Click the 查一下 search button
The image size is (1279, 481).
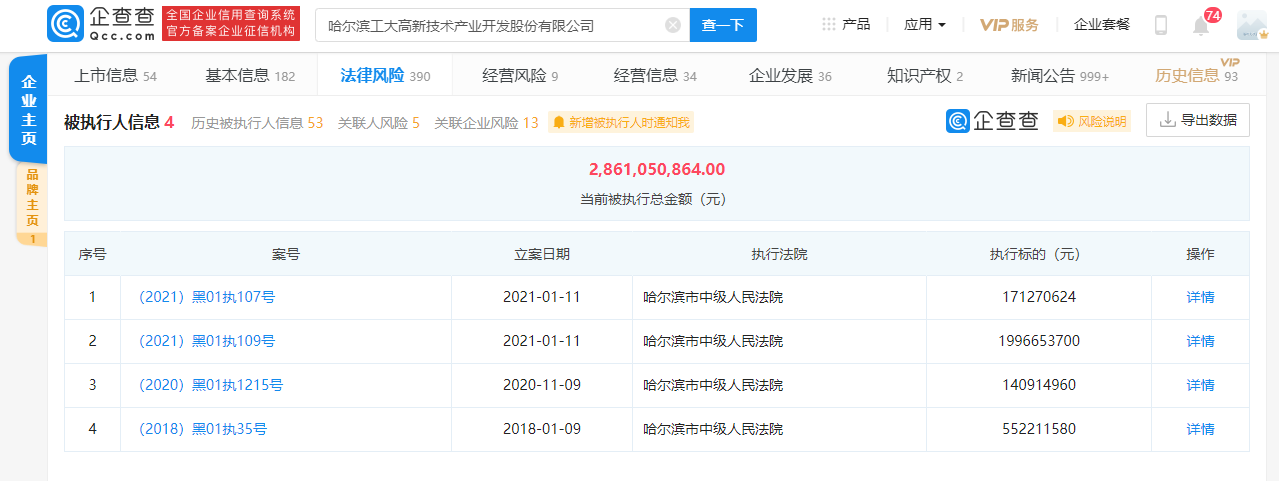pos(723,25)
